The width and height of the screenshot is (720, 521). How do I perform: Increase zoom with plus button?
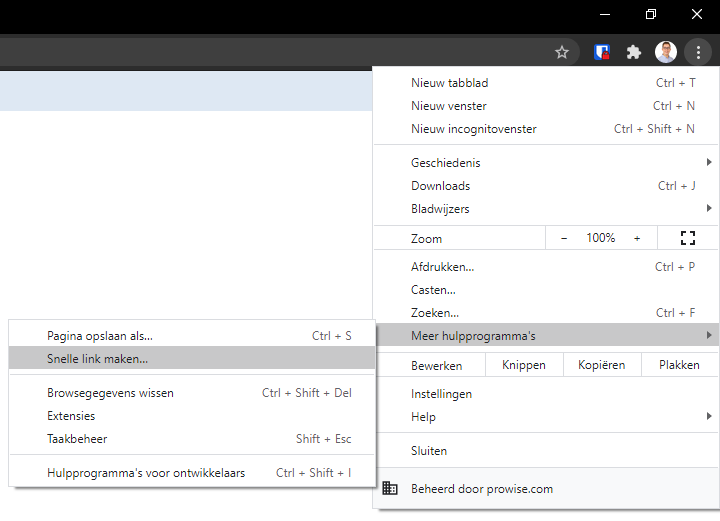(x=637, y=238)
